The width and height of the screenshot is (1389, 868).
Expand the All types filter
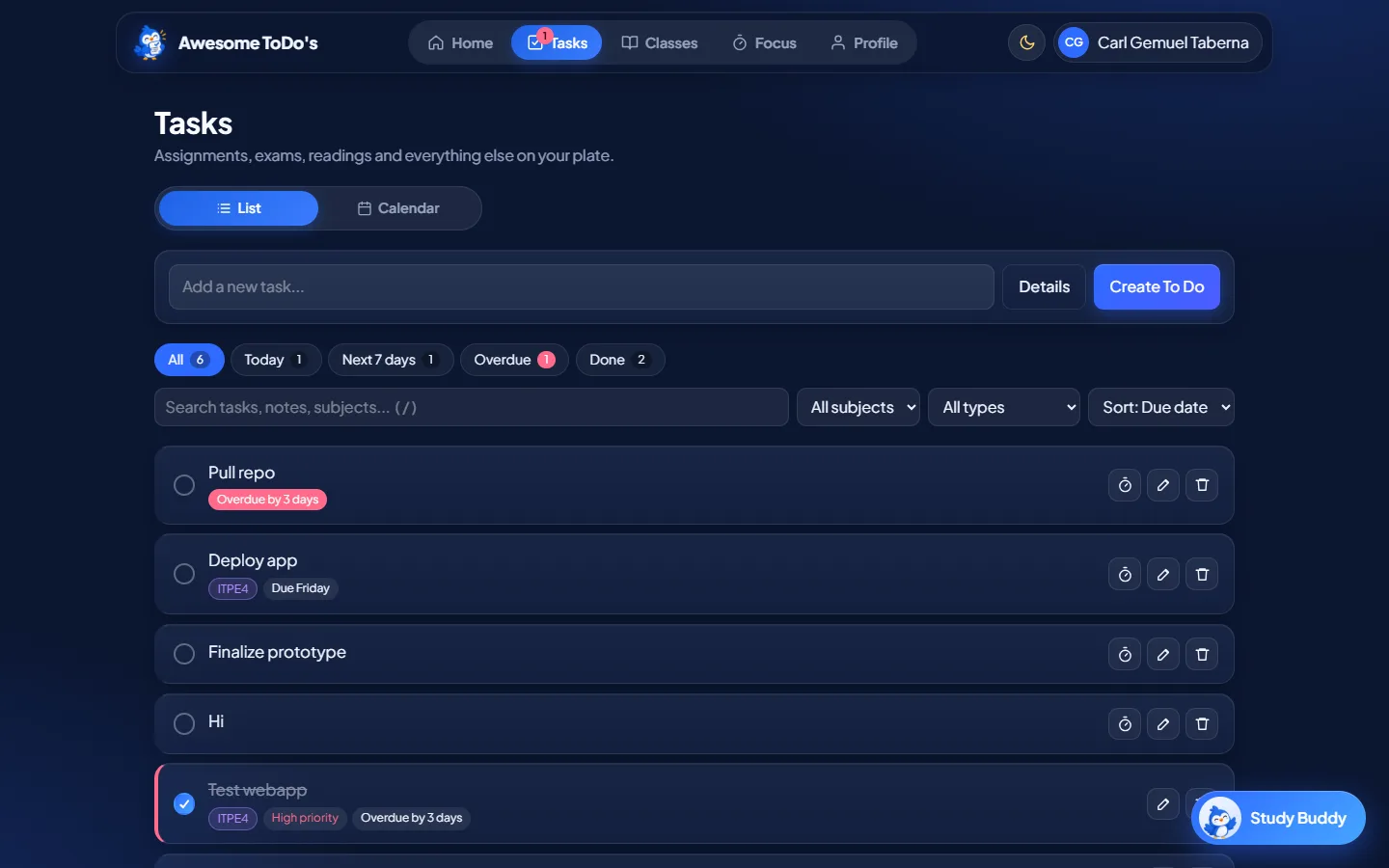tap(1004, 407)
